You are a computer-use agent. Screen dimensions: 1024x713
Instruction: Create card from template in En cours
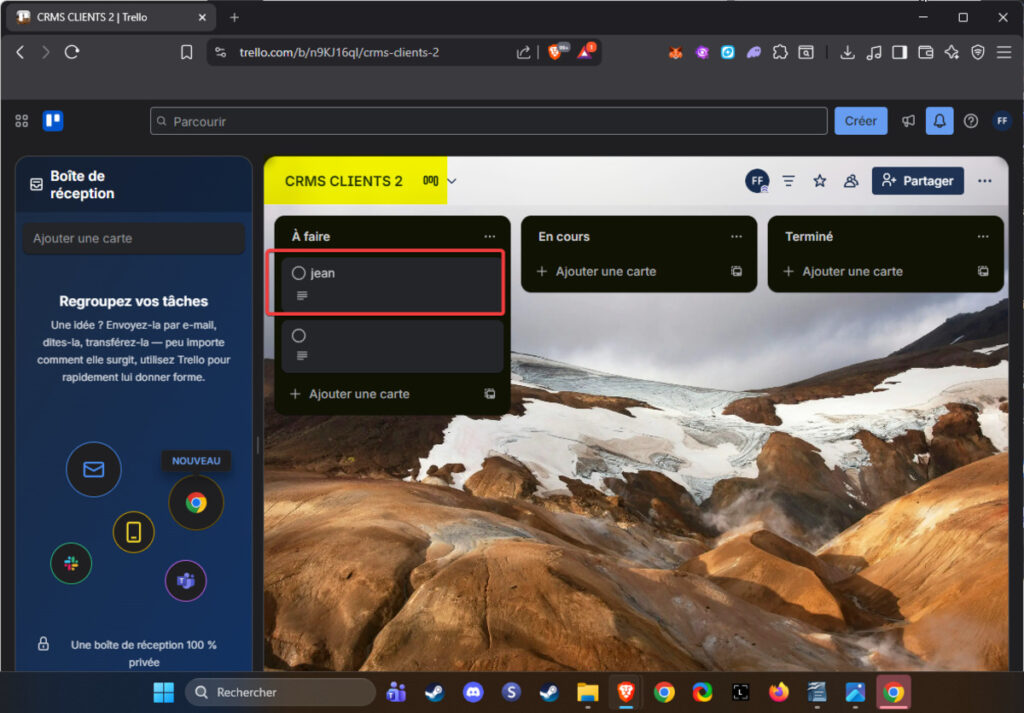click(736, 271)
